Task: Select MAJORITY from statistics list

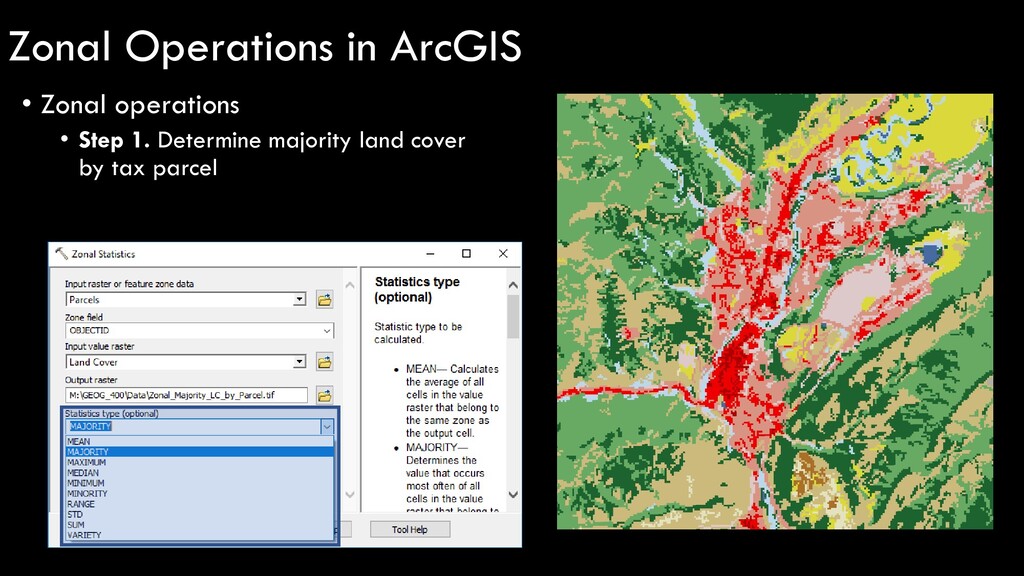Action: 199,452
